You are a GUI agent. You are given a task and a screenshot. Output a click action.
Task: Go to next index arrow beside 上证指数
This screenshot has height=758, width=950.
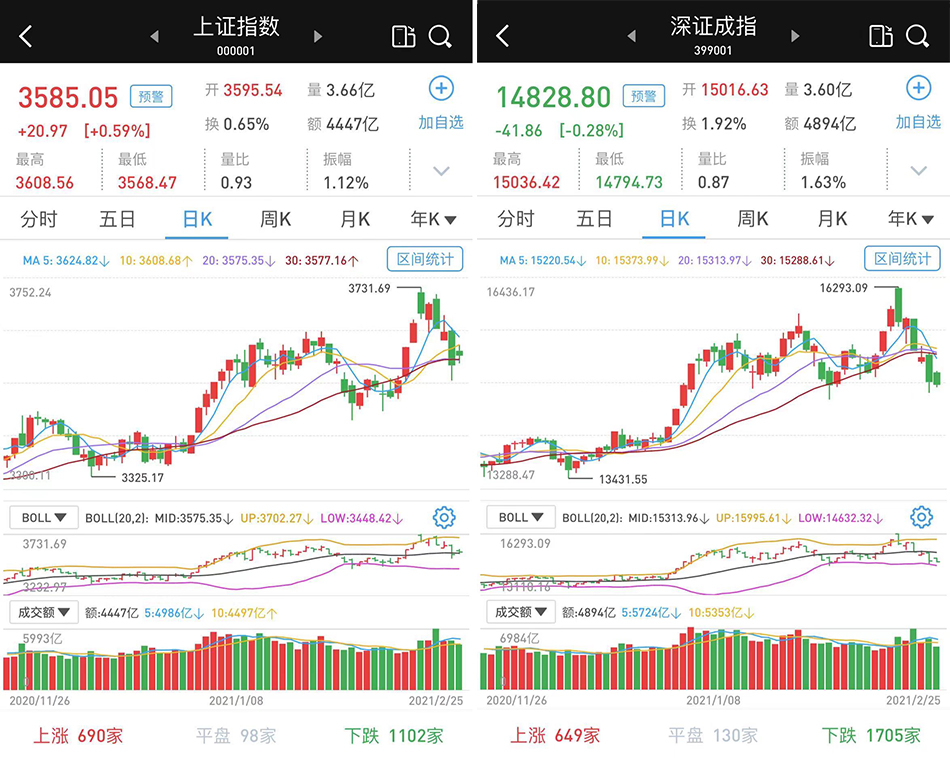pos(318,37)
